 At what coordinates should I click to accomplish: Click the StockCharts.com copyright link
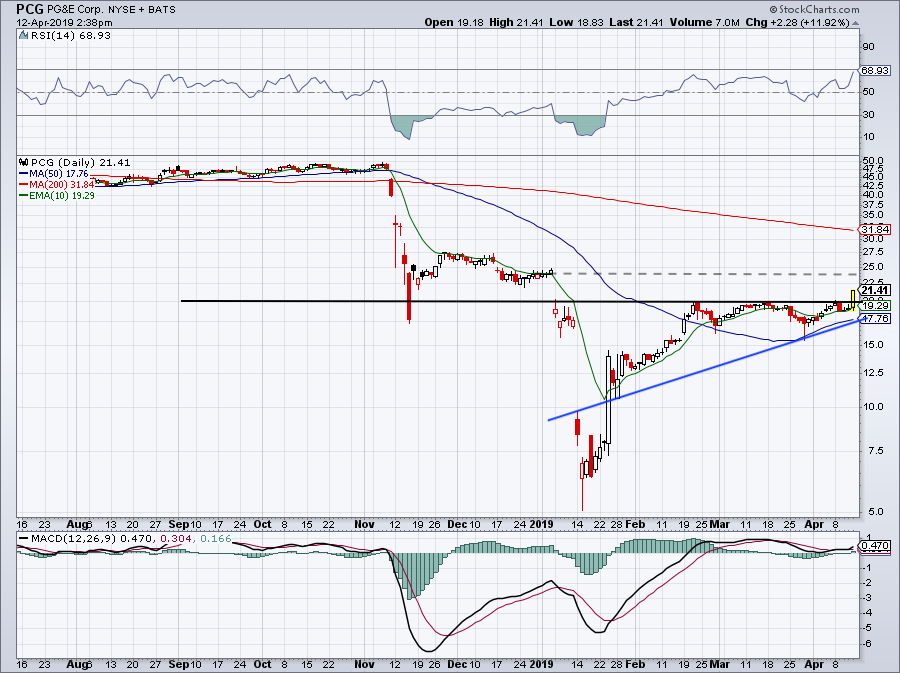(814, 9)
